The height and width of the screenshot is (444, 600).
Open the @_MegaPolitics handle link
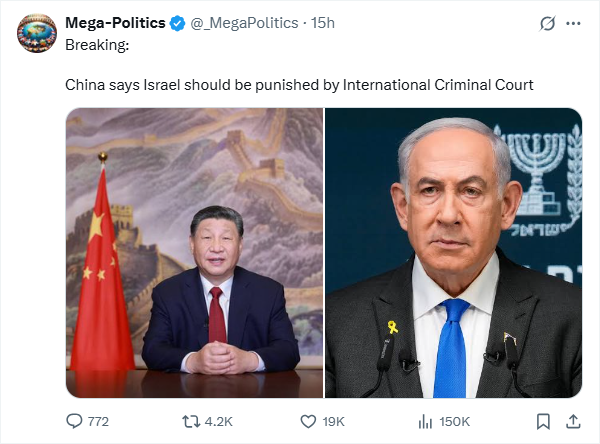point(244,23)
